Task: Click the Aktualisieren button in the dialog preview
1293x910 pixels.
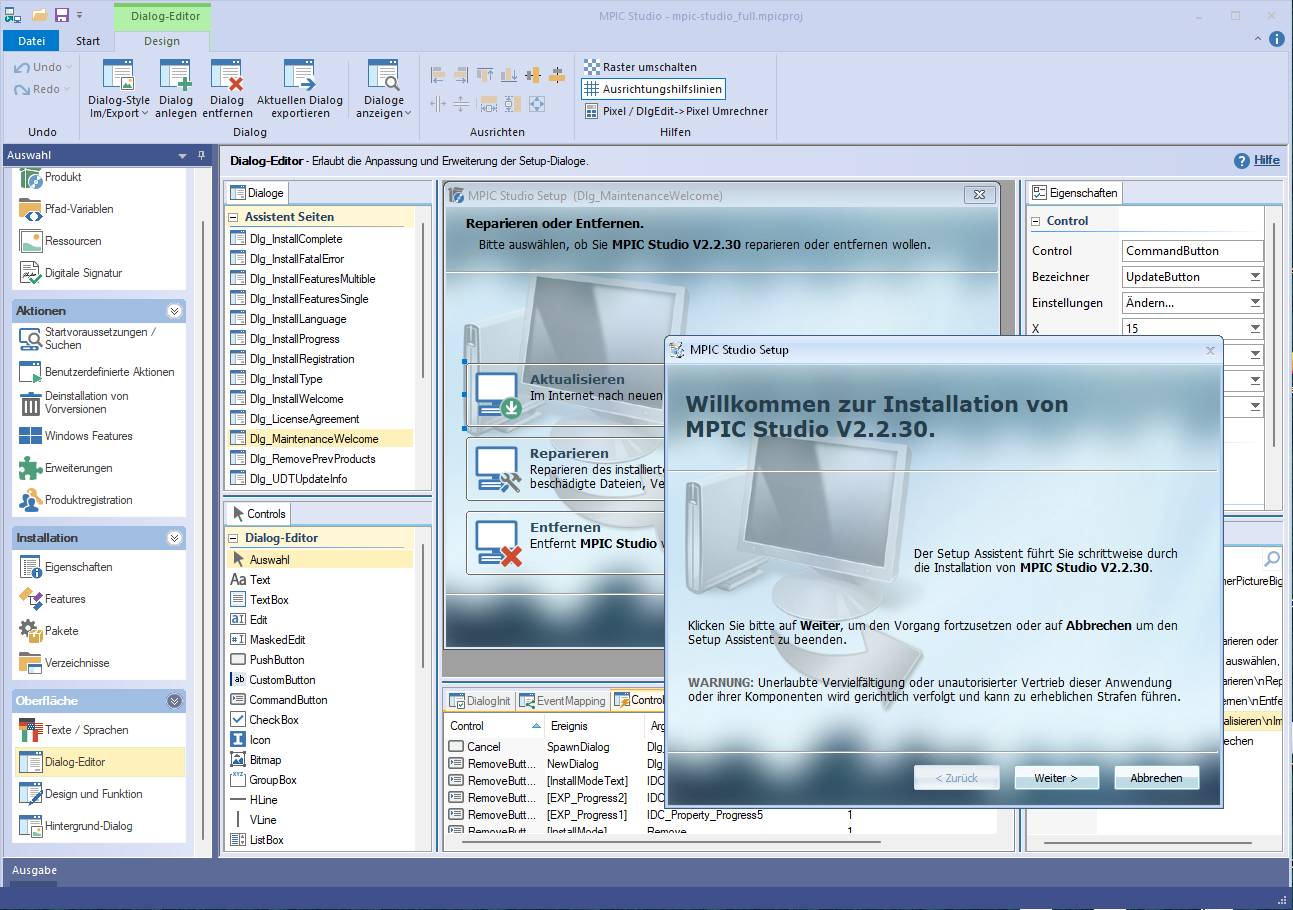Action: click(x=566, y=395)
